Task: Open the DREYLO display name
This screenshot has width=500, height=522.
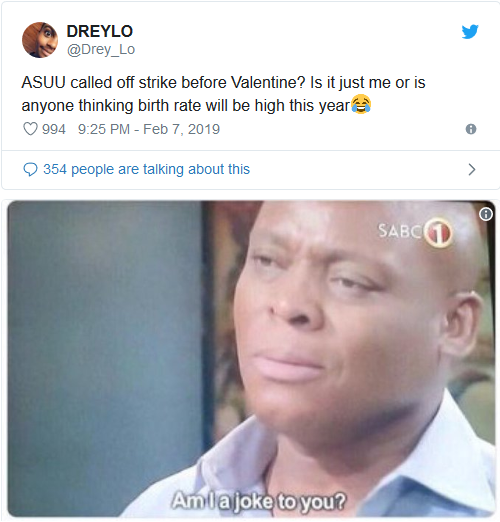Action: 100,31
